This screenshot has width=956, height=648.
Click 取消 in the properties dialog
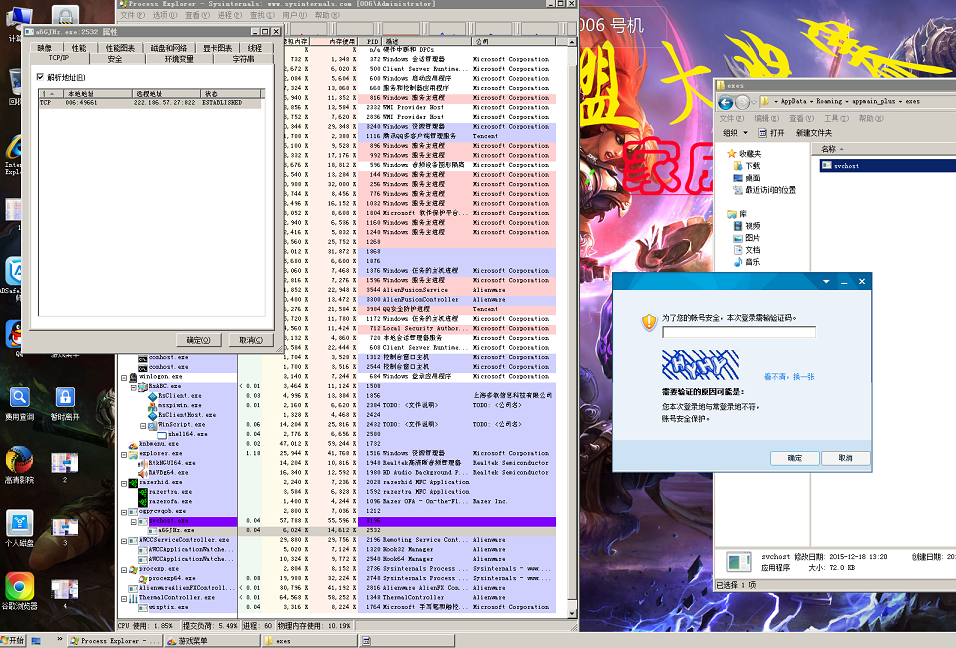(251, 340)
